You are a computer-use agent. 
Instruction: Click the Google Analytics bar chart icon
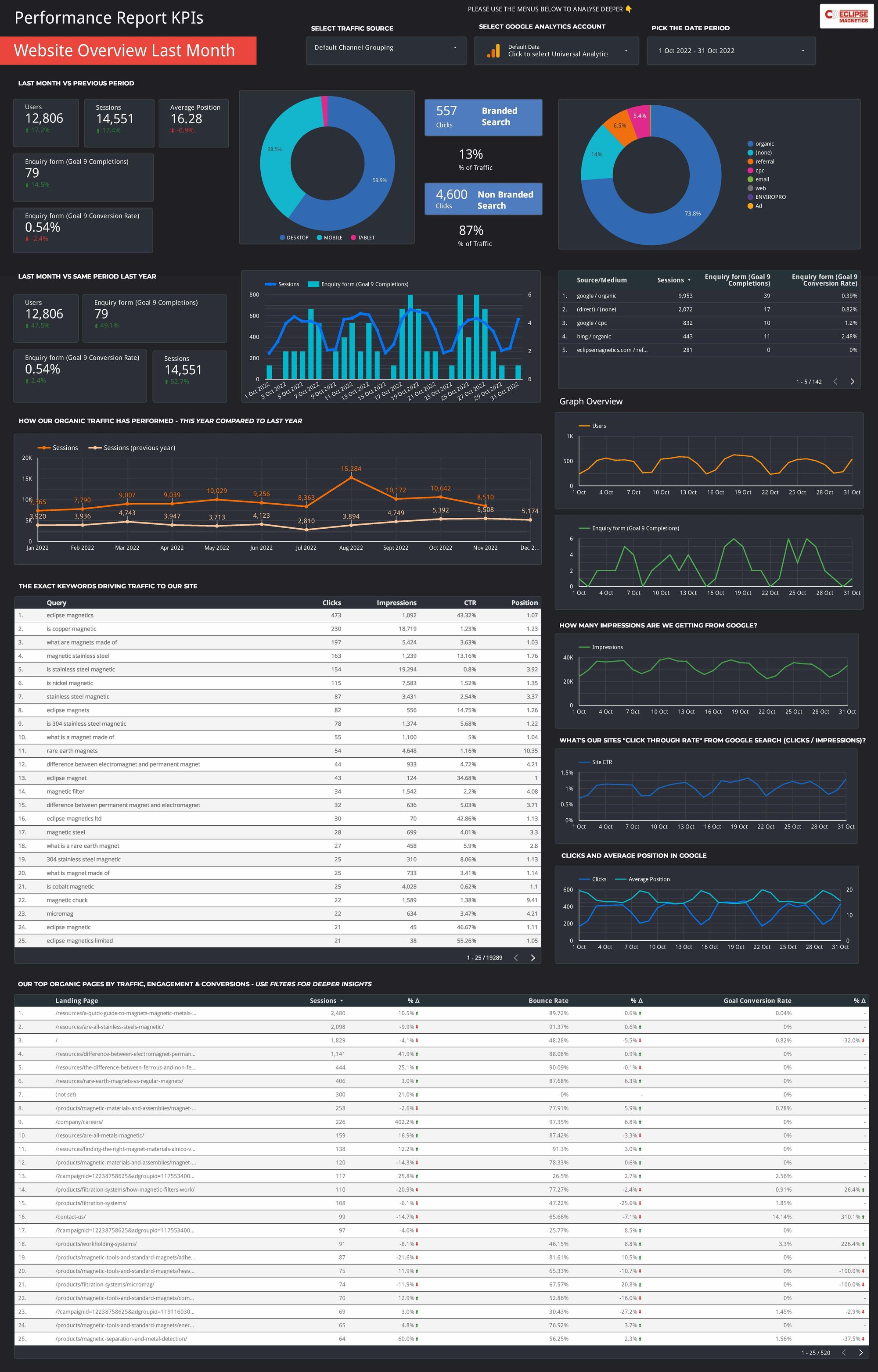point(493,51)
